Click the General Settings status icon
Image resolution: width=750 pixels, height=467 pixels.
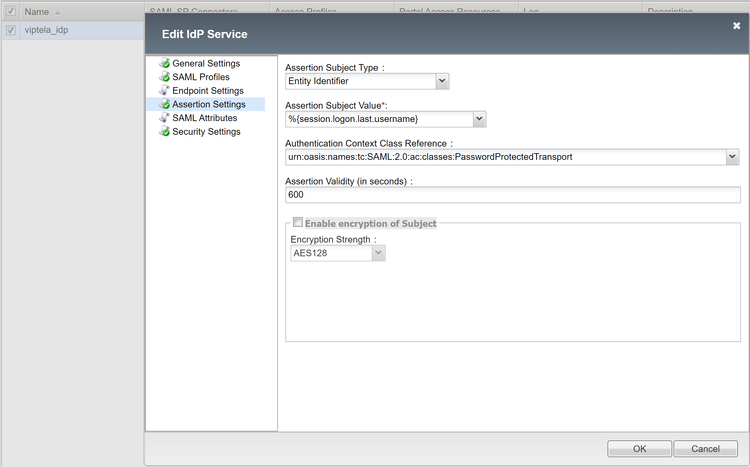[x=165, y=64]
